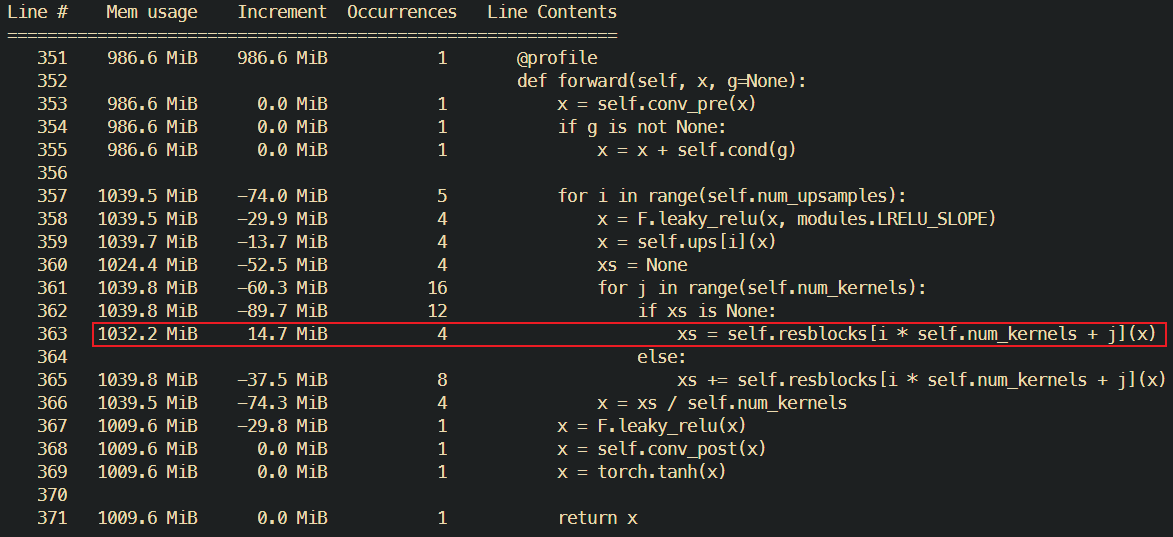Select the "x = xs / self.num_kernels" line
The height and width of the screenshot is (537, 1173).
722,403
